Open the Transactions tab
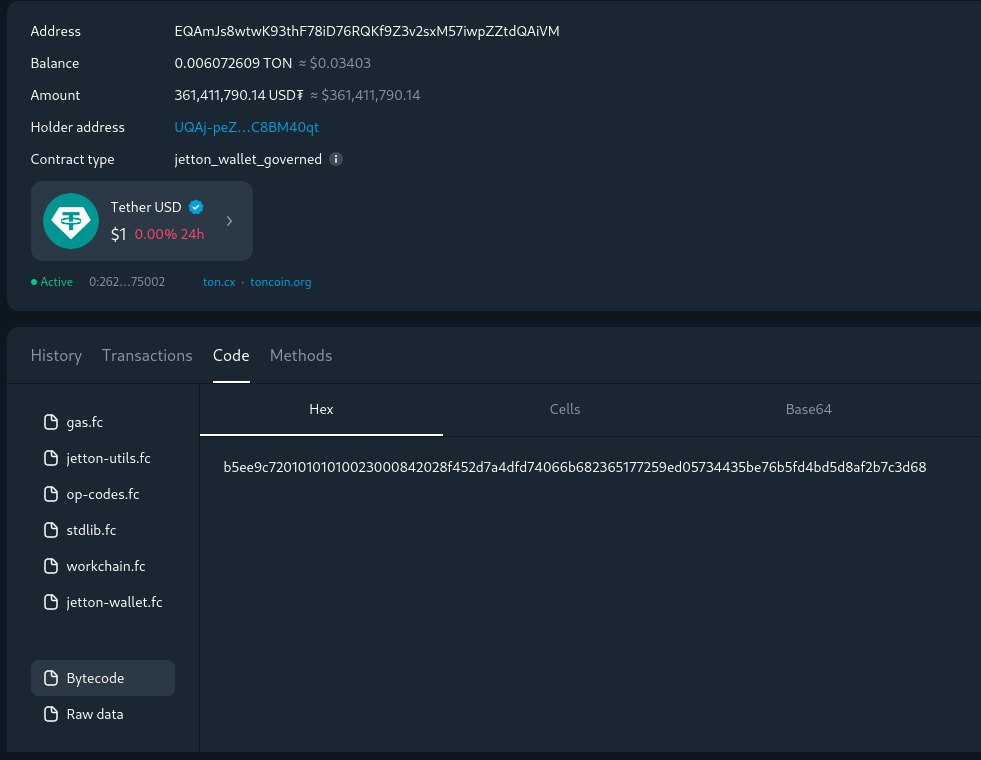 147,355
